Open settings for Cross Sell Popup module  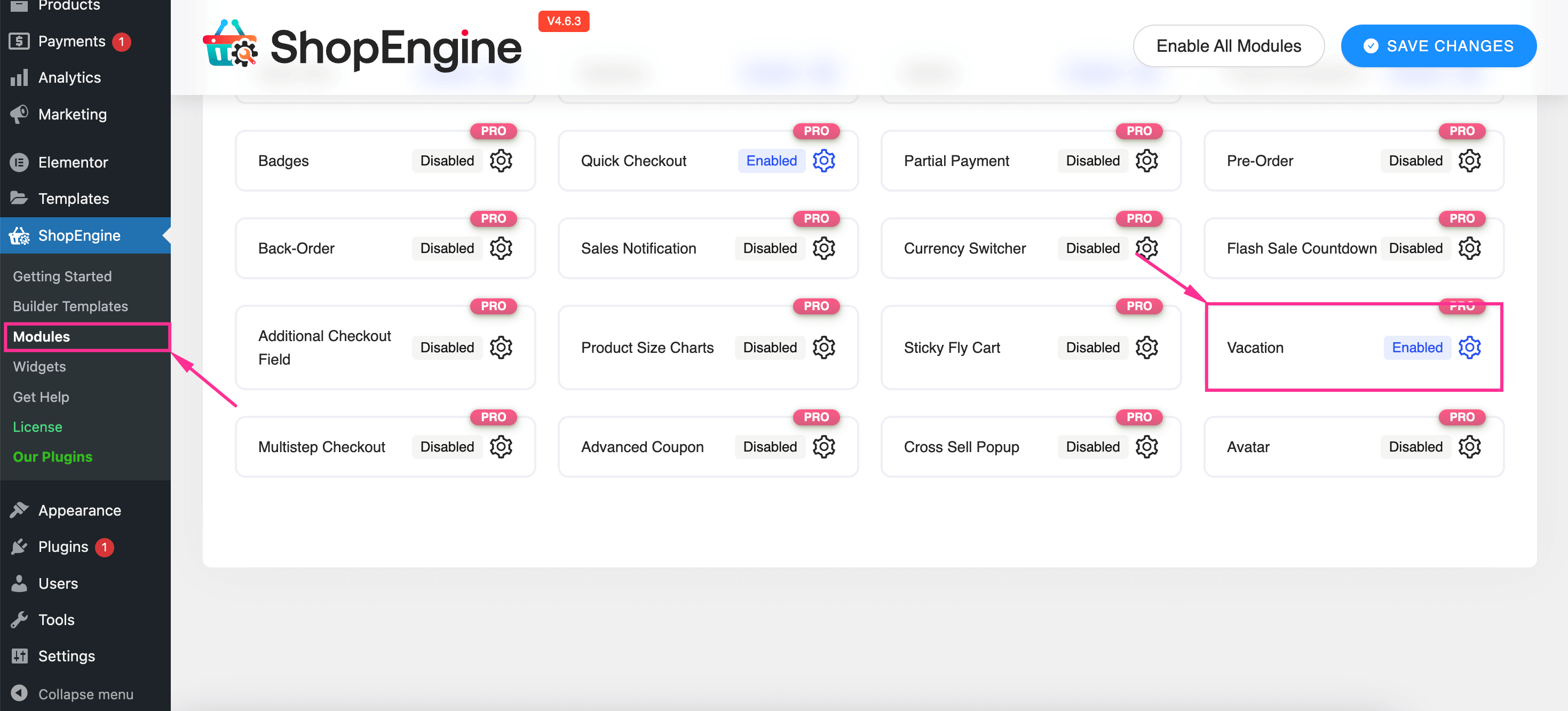tap(1147, 446)
